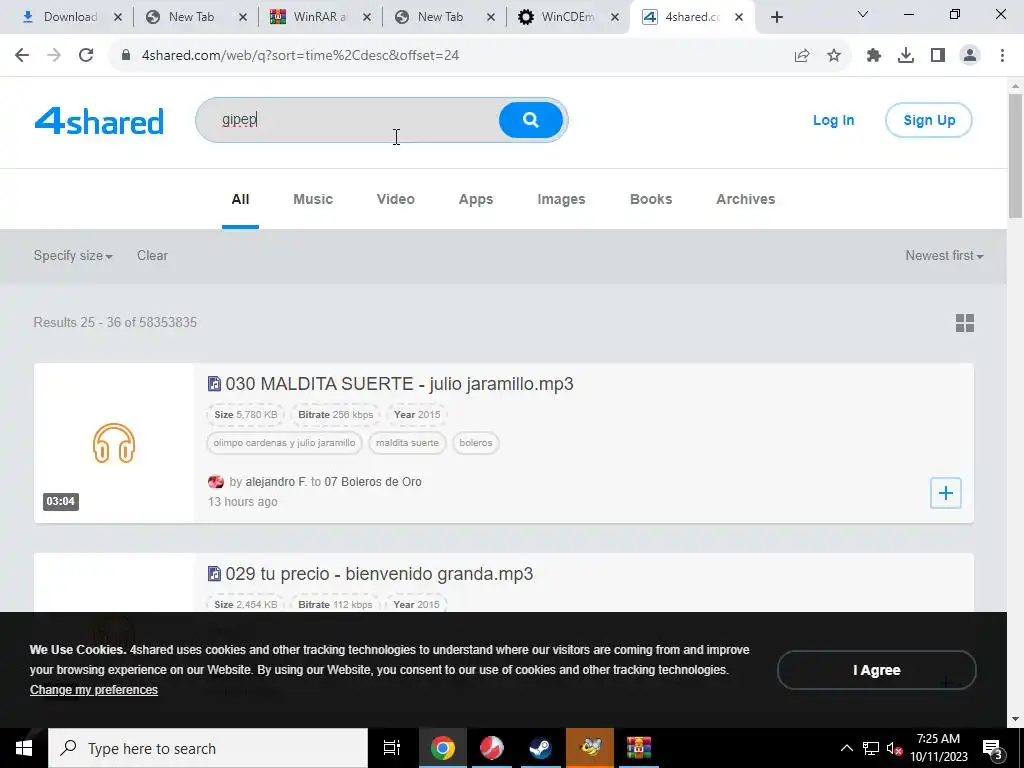This screenshot has width=1024, height=768.
Task: Show hidden tray icons chevron
Action: tap(846, 748)
